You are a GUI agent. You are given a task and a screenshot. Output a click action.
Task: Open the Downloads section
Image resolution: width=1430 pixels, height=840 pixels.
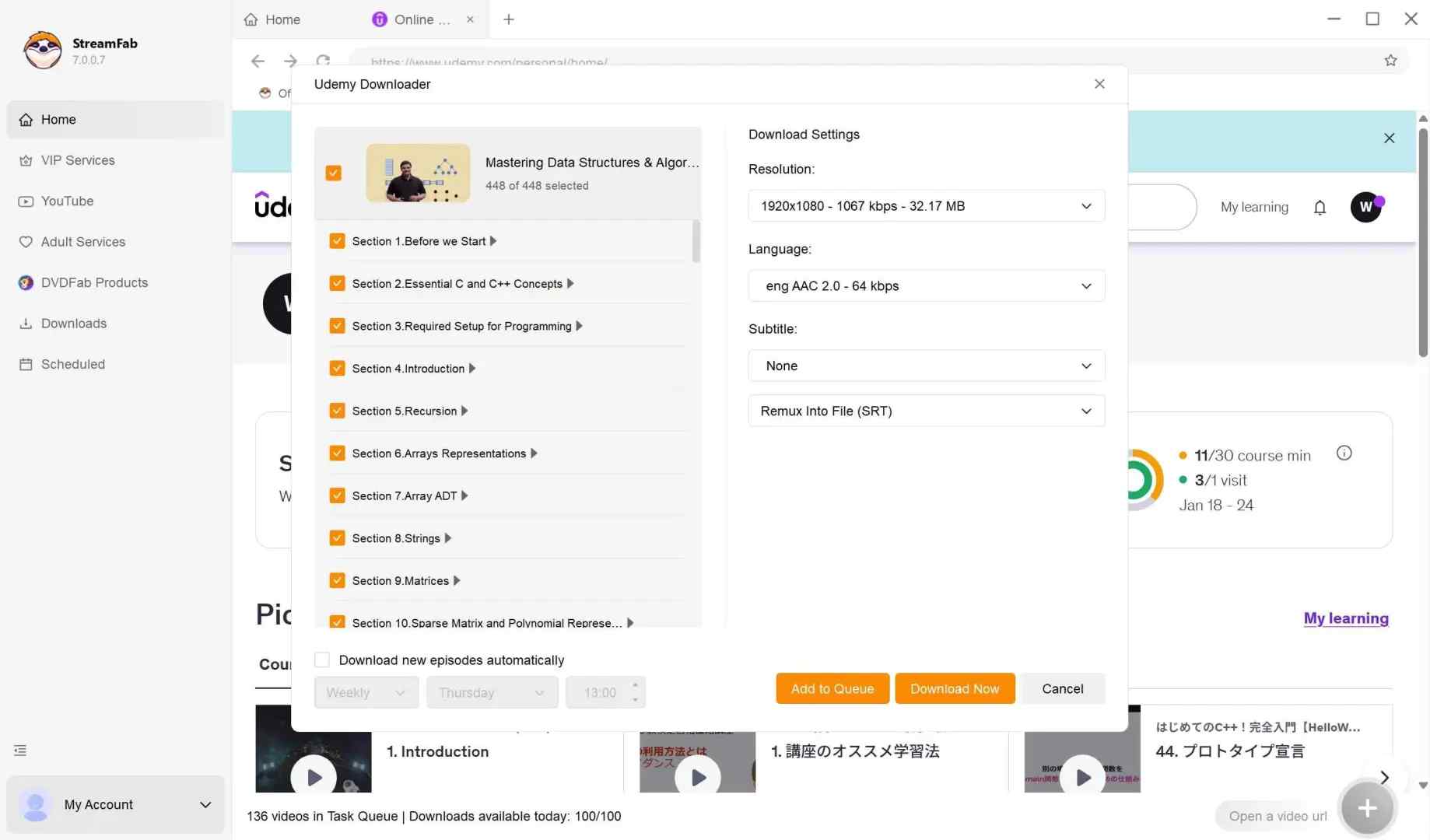pyautogui.click(x=73, y=323)
